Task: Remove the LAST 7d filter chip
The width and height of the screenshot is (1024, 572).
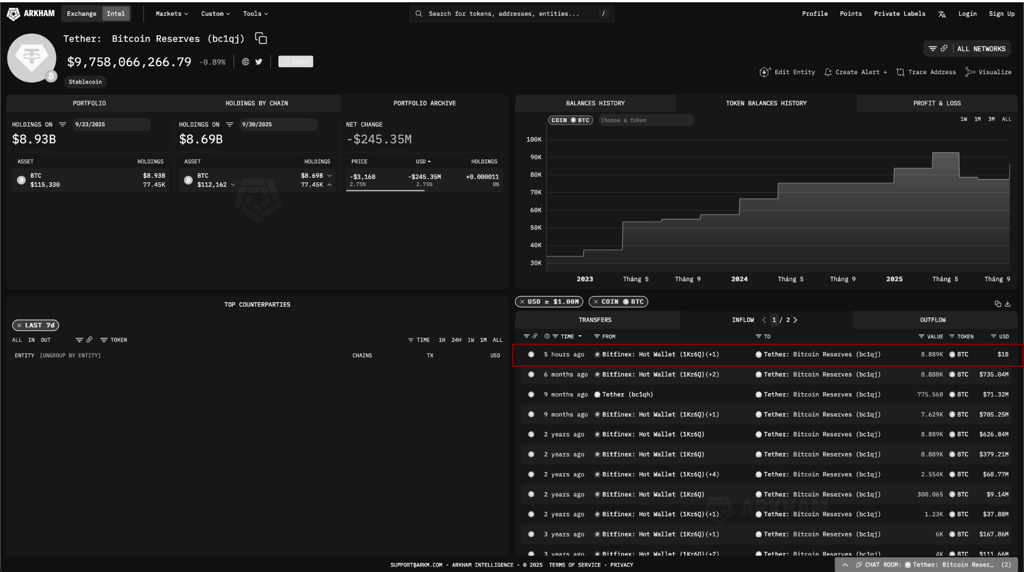Action: click(x=19, y=325)
